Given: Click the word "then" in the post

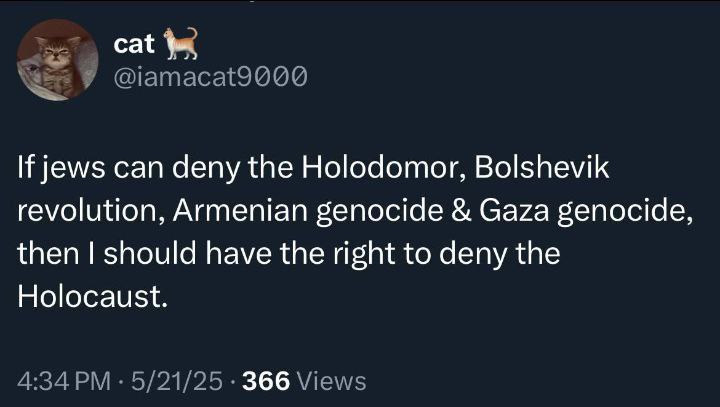Looking at the screenshot, I should pos(48,254).
